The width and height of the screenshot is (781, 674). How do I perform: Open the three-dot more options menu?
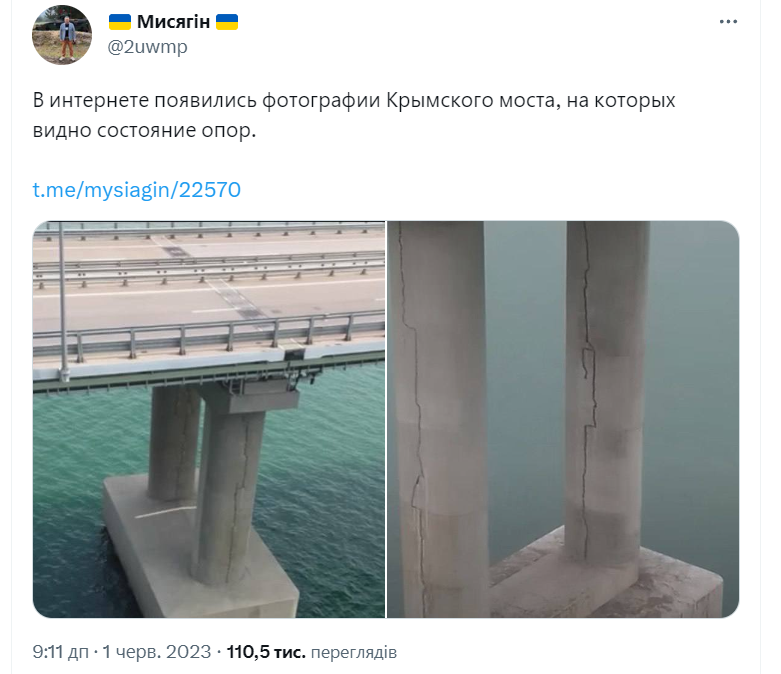(728, 21)
